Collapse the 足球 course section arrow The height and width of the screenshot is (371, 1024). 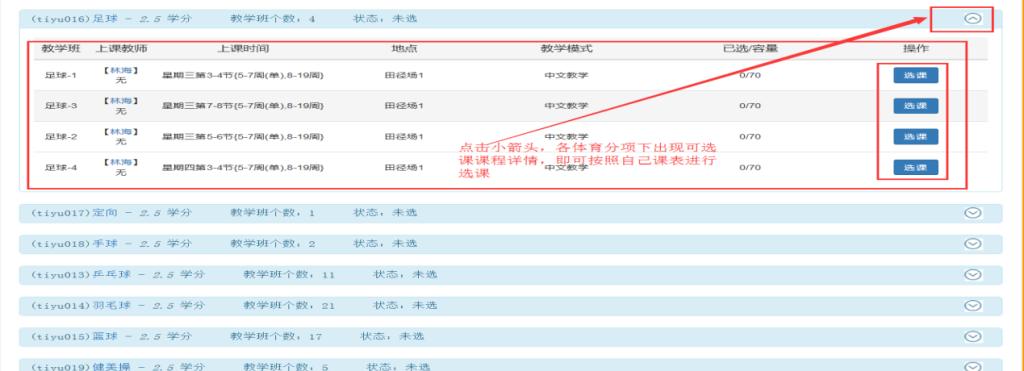click(972, 18)
